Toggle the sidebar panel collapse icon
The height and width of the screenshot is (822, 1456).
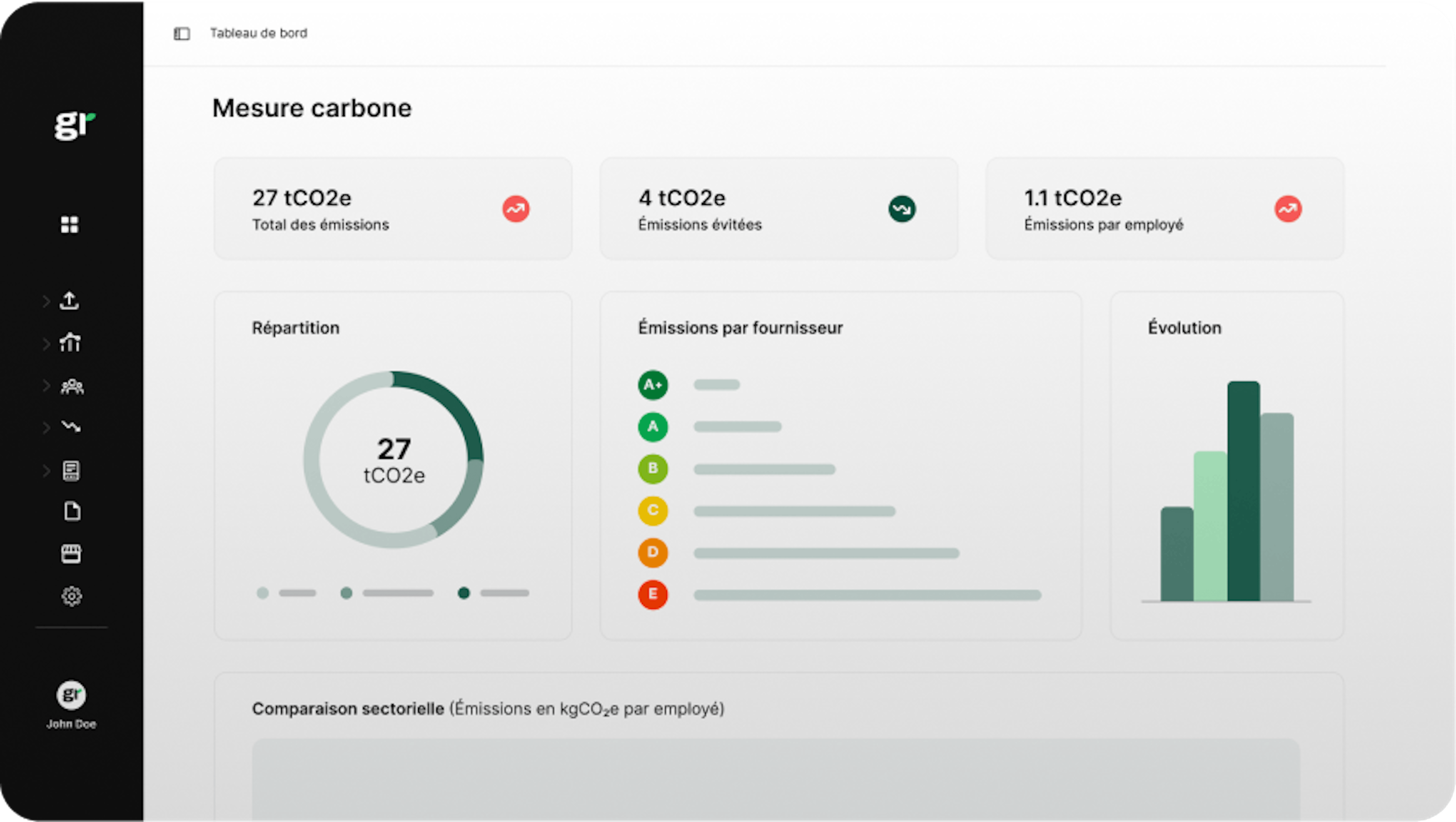point(181,33)
